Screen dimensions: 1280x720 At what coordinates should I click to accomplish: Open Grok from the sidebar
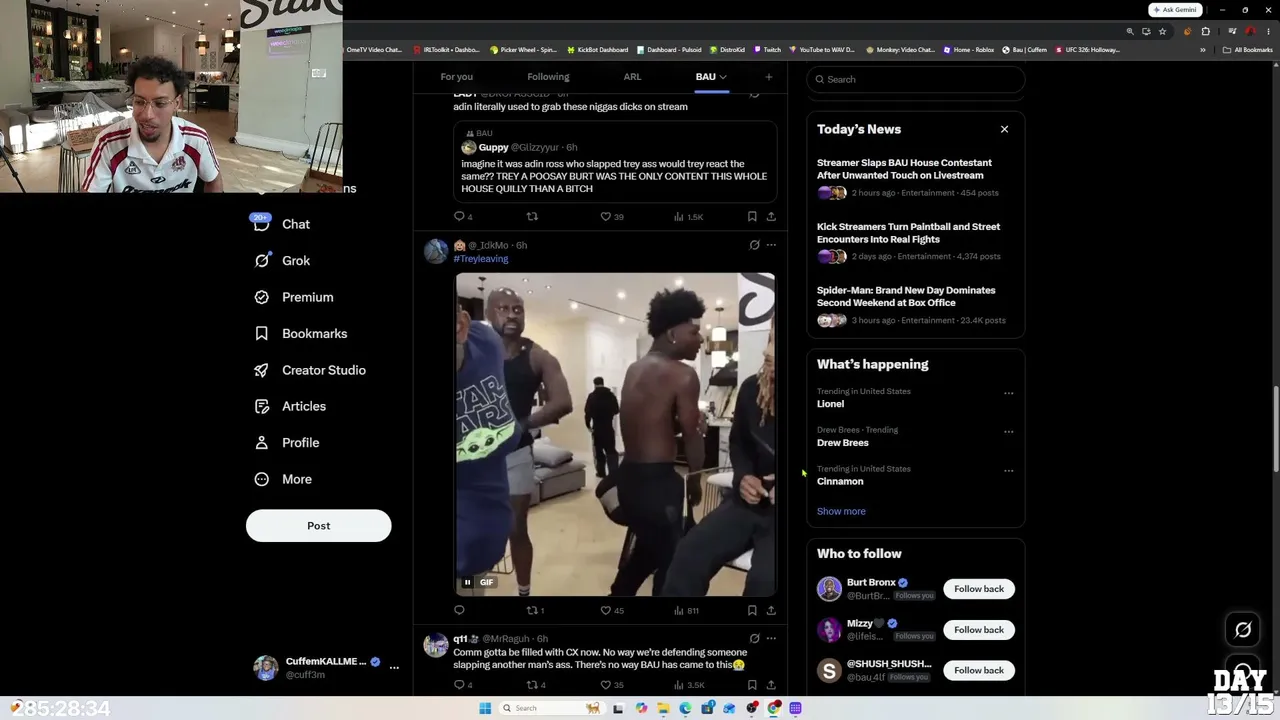[x=282, y=260]
